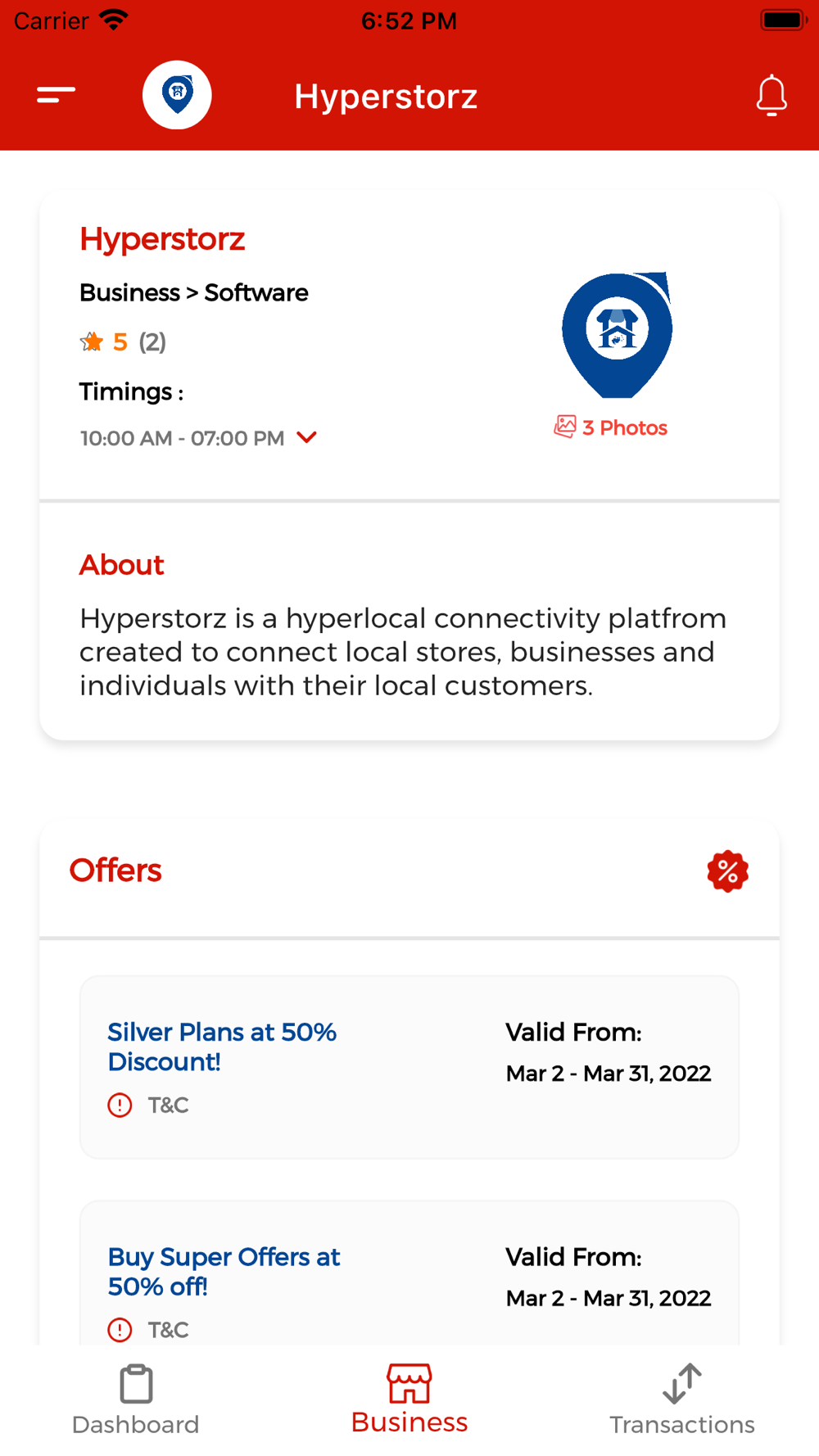Select the Business tab
Image resolution: width=819 pixels, height=1456 pixels.
[x=409, y=1399]
